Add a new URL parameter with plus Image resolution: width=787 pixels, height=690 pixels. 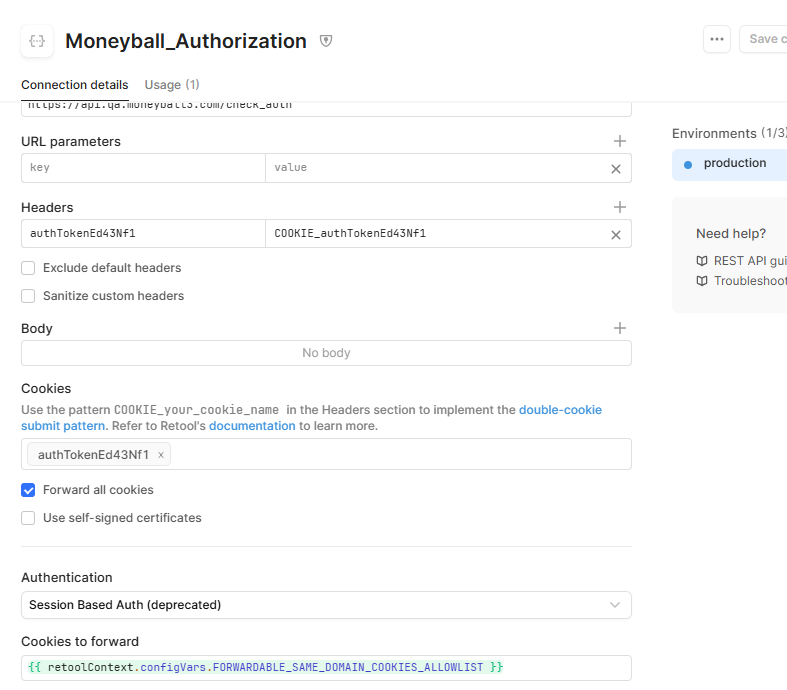tap(620, 141)
